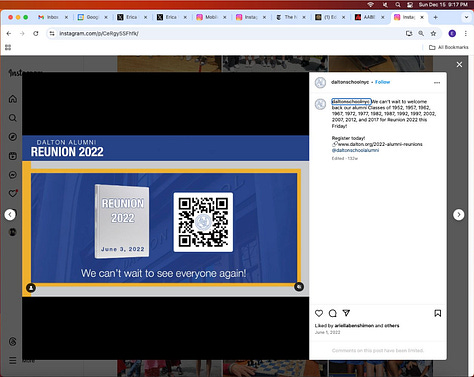Click the QR code in video
474x377 pixels.
click(x=203, y=222)
